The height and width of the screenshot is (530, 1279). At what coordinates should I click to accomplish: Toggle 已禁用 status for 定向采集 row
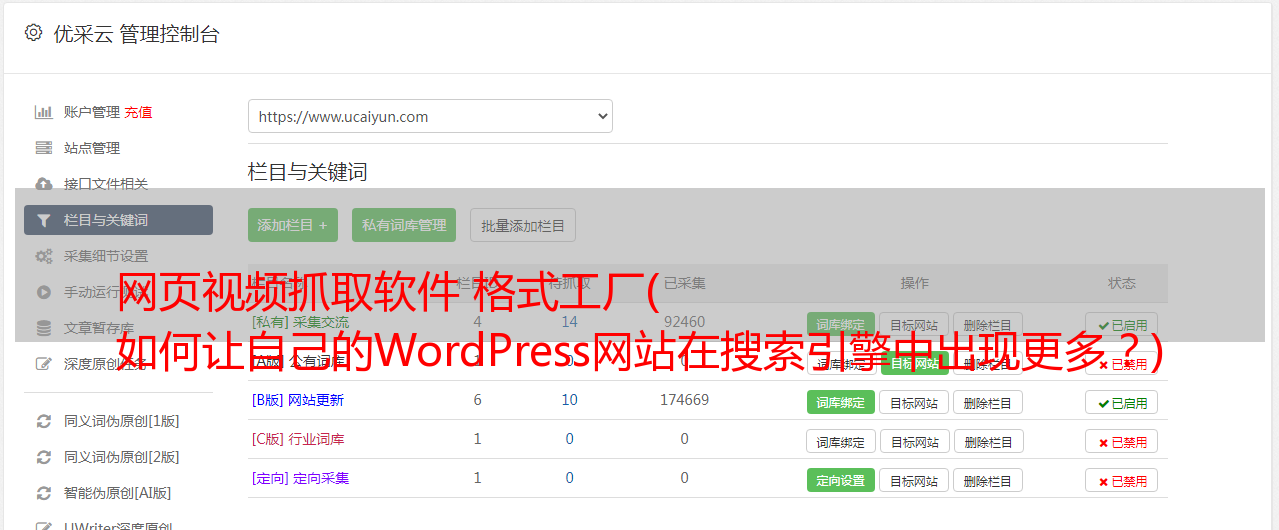[1122, 480]
